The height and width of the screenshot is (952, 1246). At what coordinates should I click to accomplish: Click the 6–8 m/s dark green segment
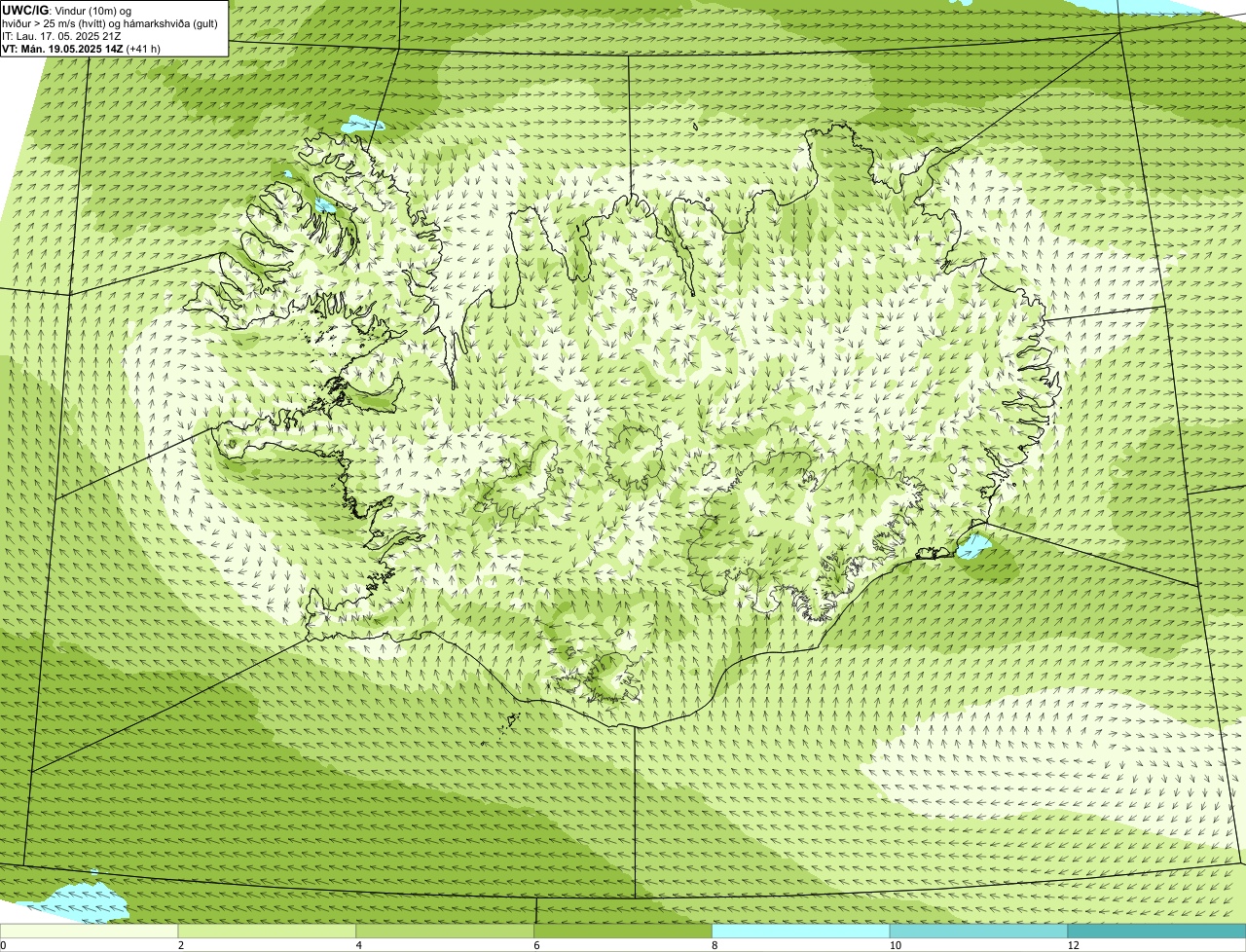[x=623, y=932]
